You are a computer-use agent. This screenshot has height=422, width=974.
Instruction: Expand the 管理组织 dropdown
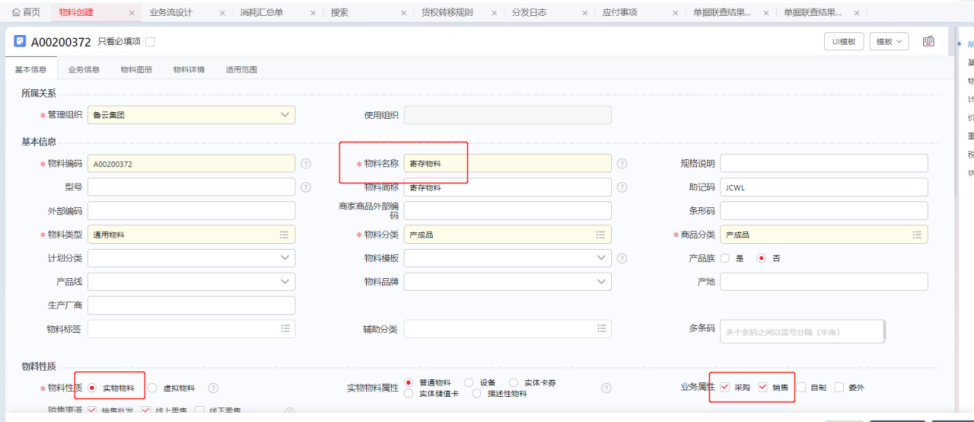point(285,115)
